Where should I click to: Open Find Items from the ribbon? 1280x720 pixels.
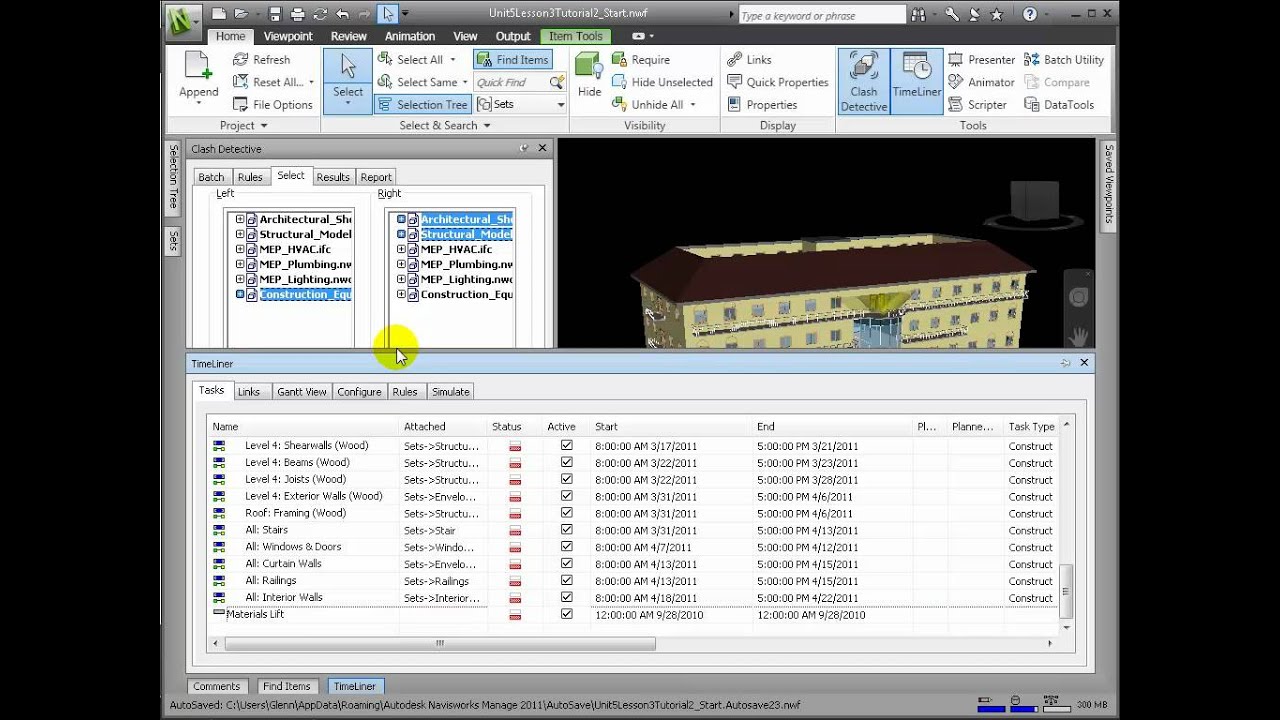[512, 60]
